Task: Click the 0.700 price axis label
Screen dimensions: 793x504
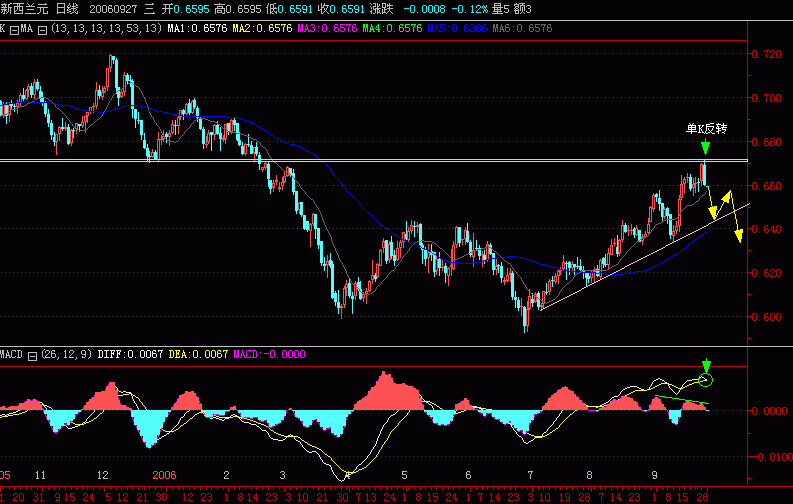Action: click(767, 98)
